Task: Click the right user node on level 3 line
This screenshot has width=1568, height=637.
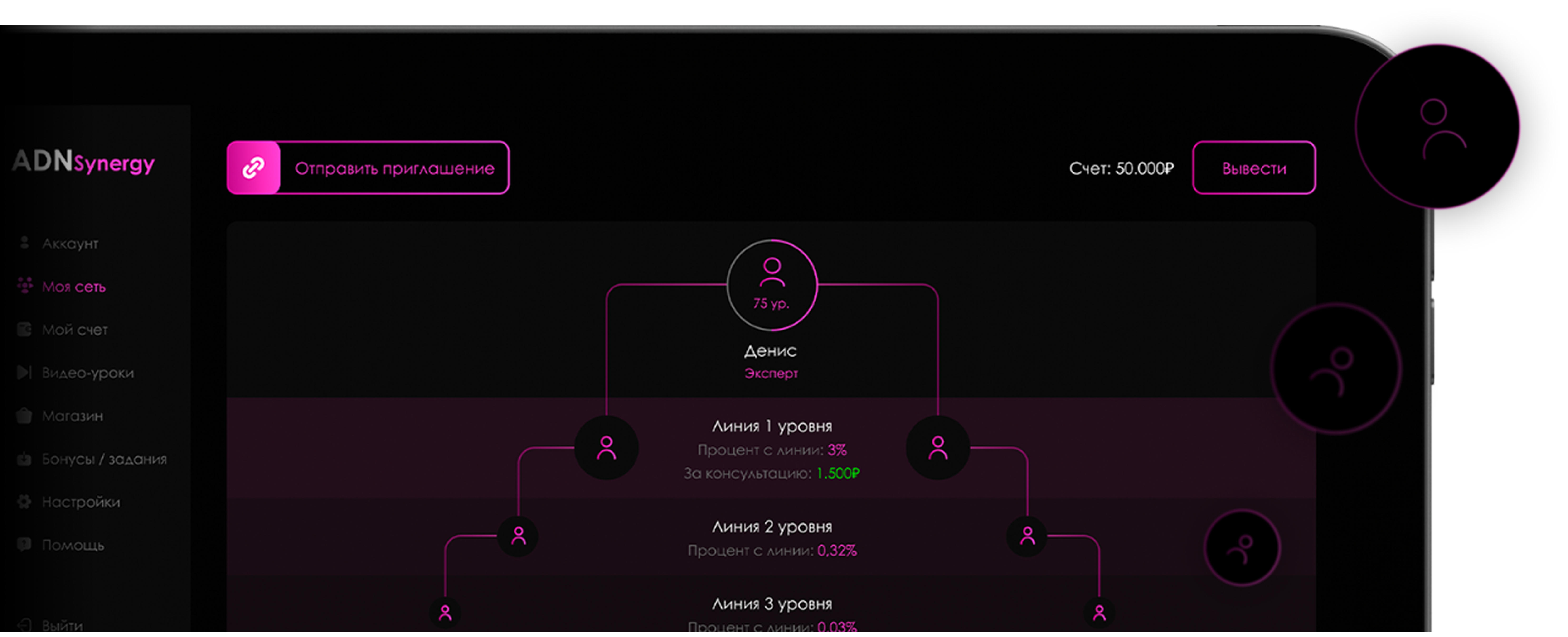Action: point(1099,613)
